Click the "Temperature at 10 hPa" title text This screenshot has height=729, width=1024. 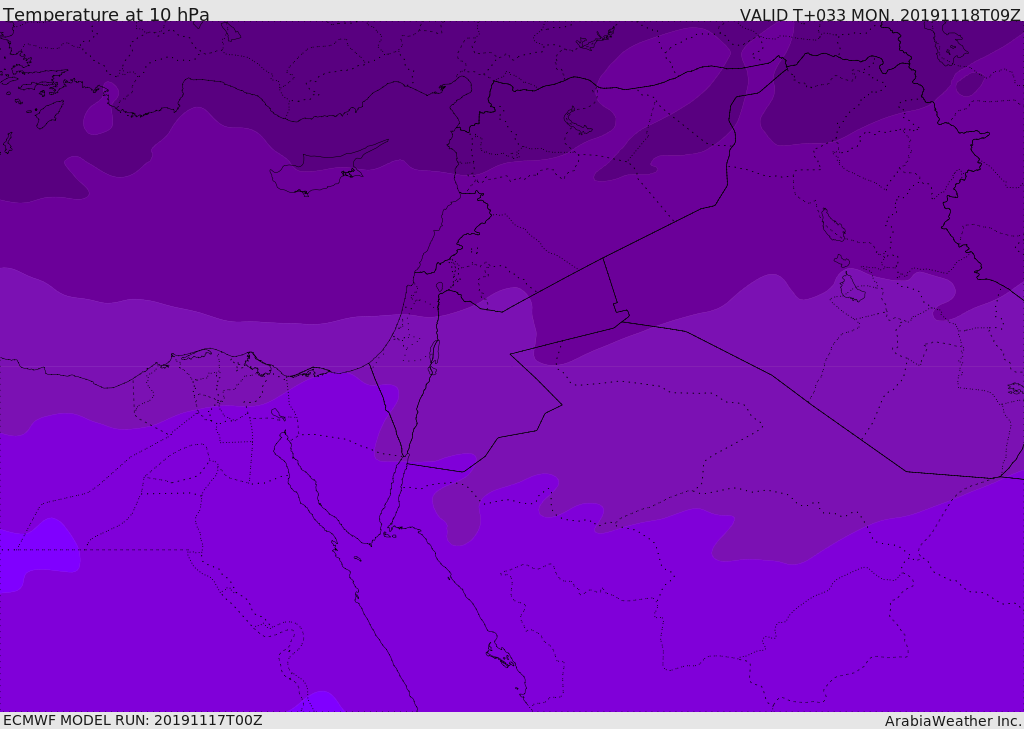pos(106,14)
